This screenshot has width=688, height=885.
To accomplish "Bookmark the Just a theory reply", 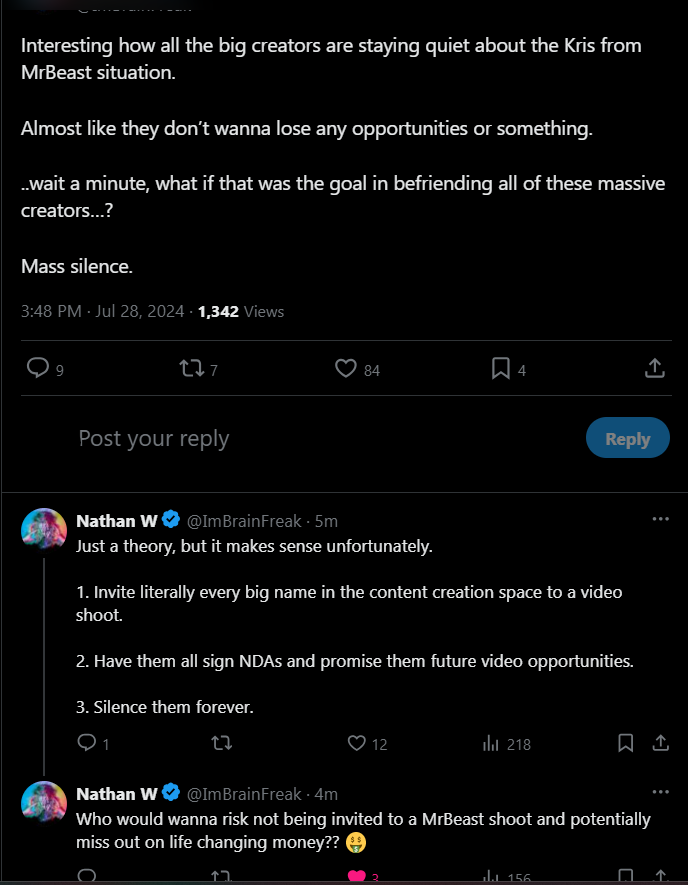I will point(625,743).
